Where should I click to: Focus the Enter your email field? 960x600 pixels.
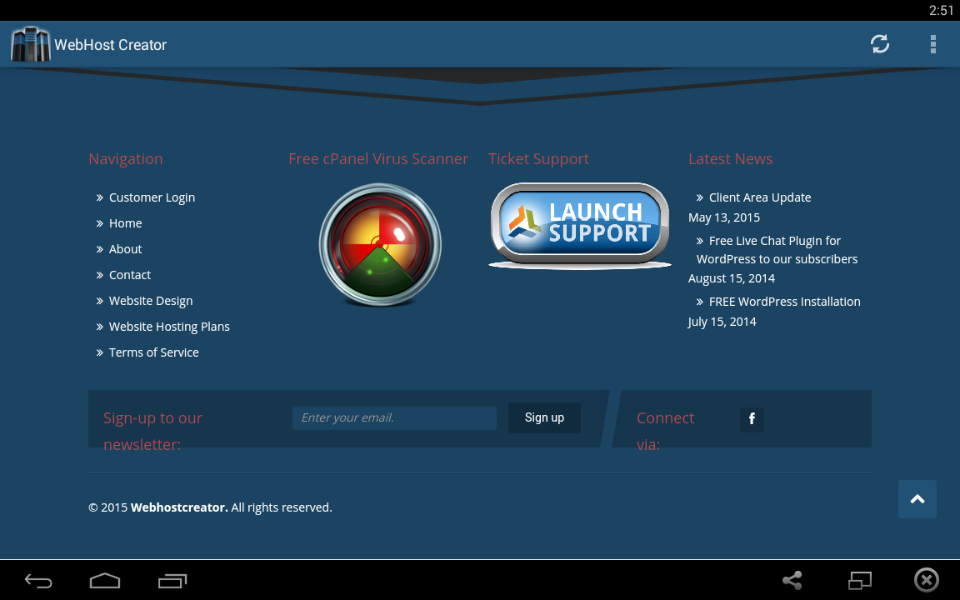(394, 418)
